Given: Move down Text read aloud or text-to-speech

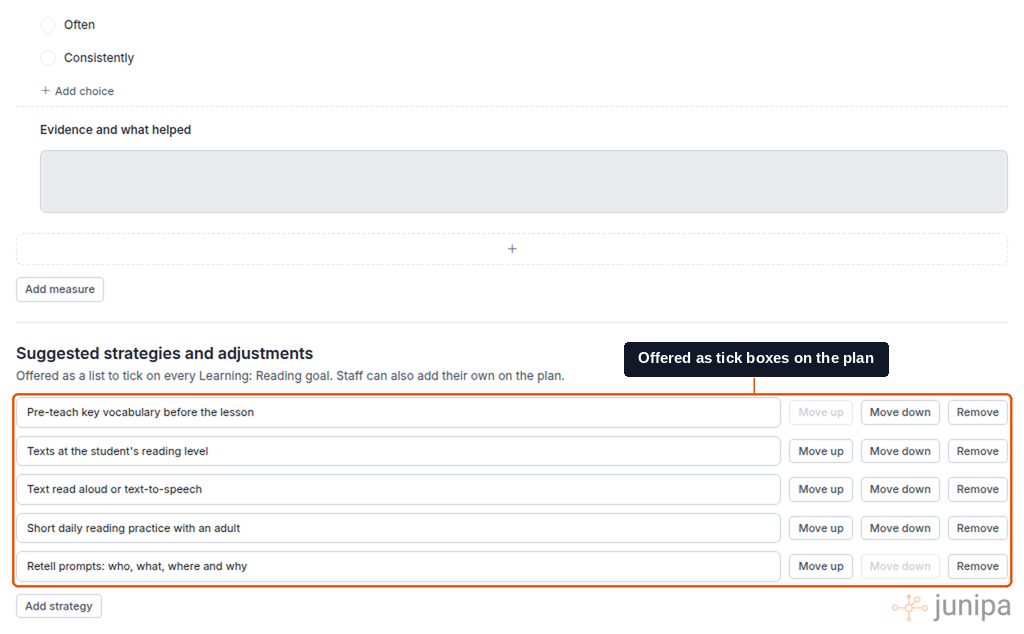Looking at the screenshot, I should pos(899,490).
